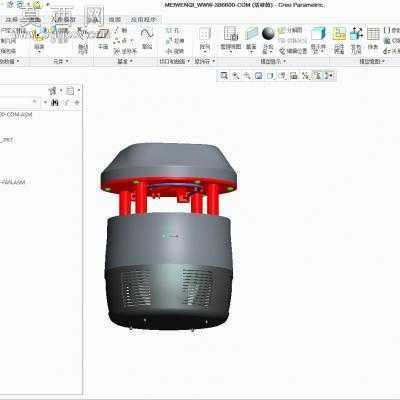The image size is (400, 400).
Task: Open the 族表 family table
Action: 373,39
